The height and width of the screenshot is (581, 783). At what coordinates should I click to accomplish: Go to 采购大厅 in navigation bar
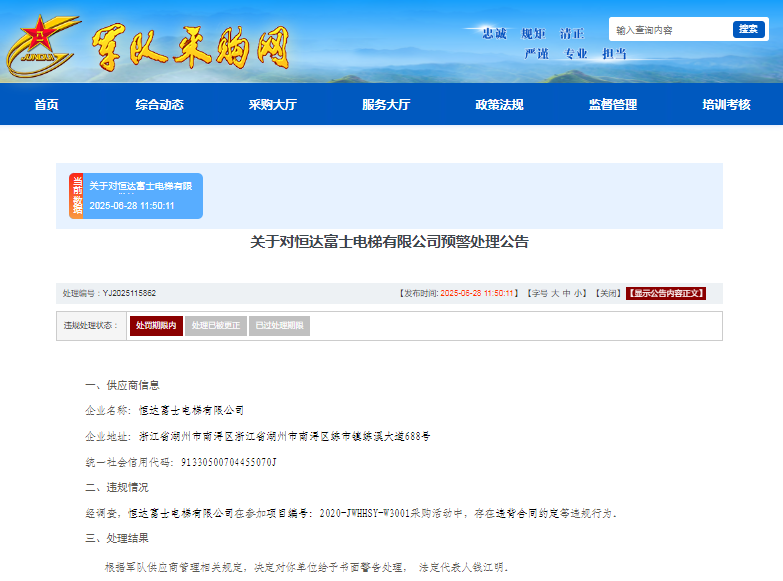point(273,104)
